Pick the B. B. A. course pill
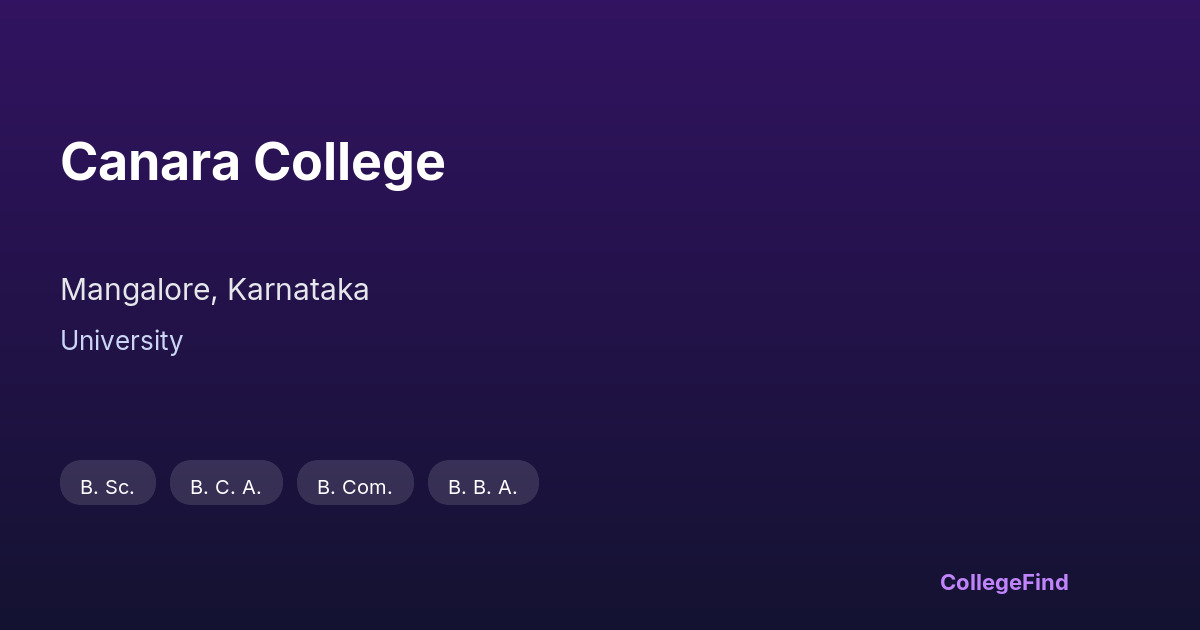 pos(483,487)
